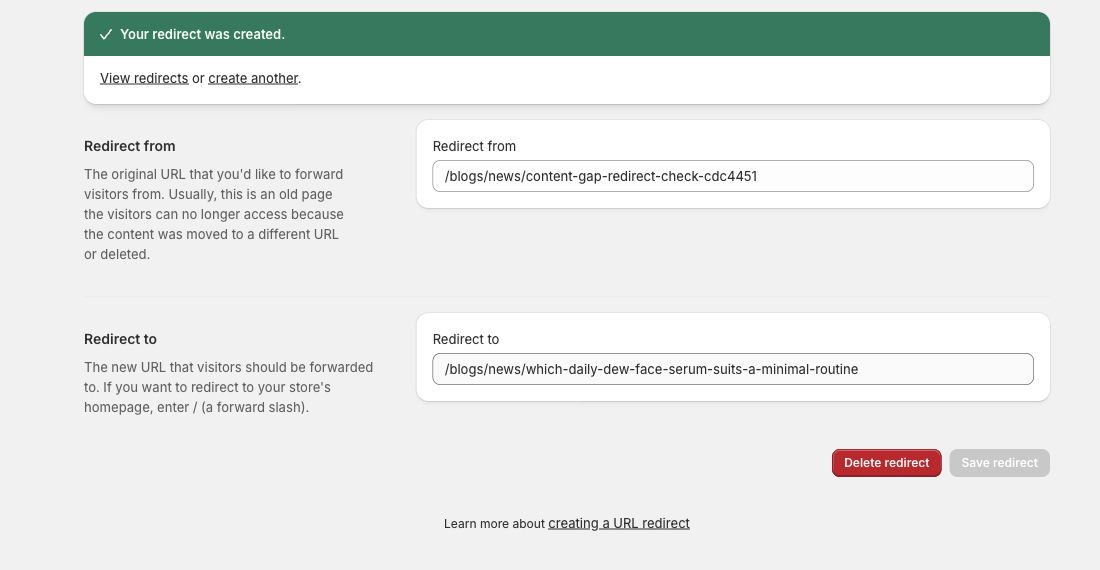Click the bold 'Redirect to' section heading
The width and height of the screenshot is (1100, 570).
tap(121, 339)
